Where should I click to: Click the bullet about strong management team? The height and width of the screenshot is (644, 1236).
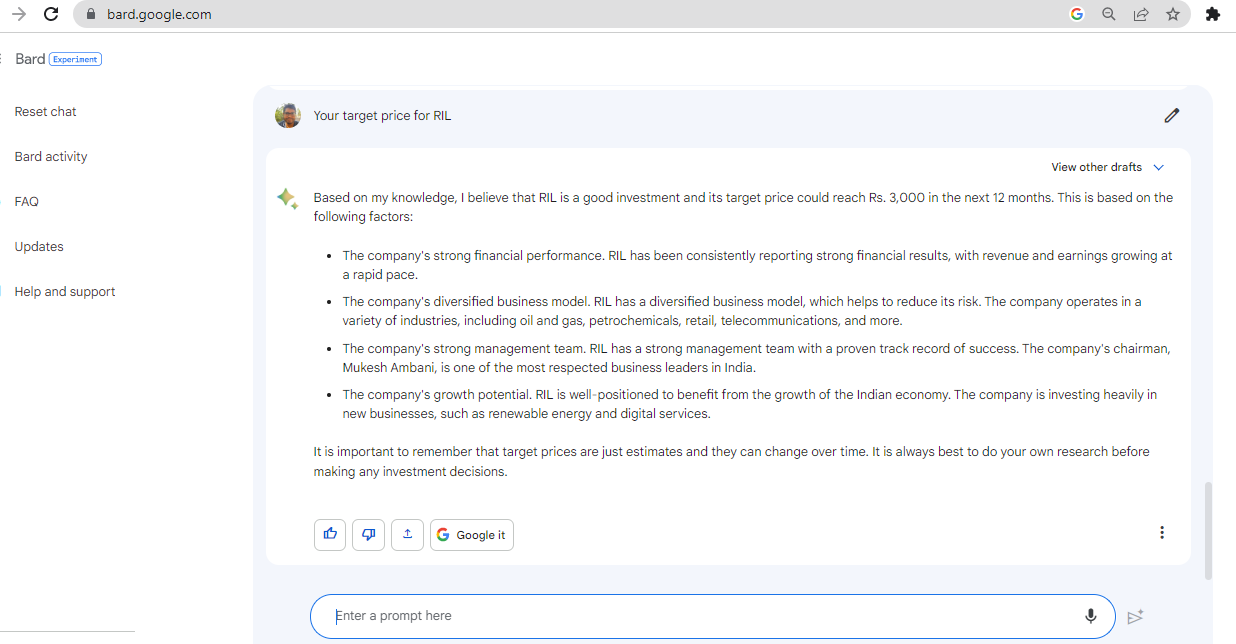click(x=756, y=358)
